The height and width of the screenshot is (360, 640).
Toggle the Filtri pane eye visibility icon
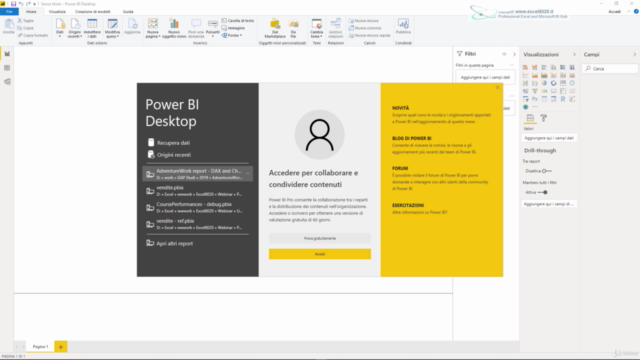point(504,54)
